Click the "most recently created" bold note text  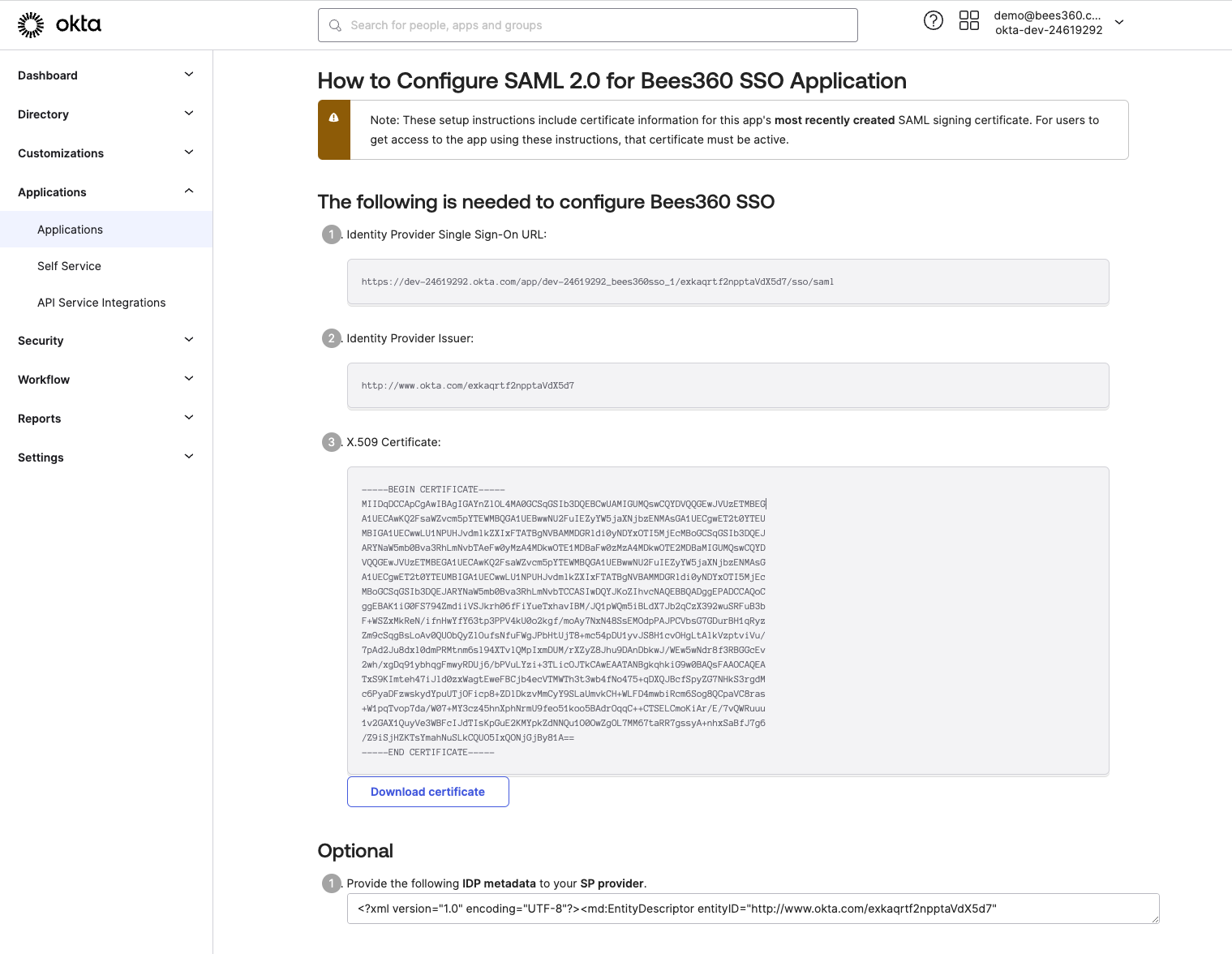[x=835, y=120]
